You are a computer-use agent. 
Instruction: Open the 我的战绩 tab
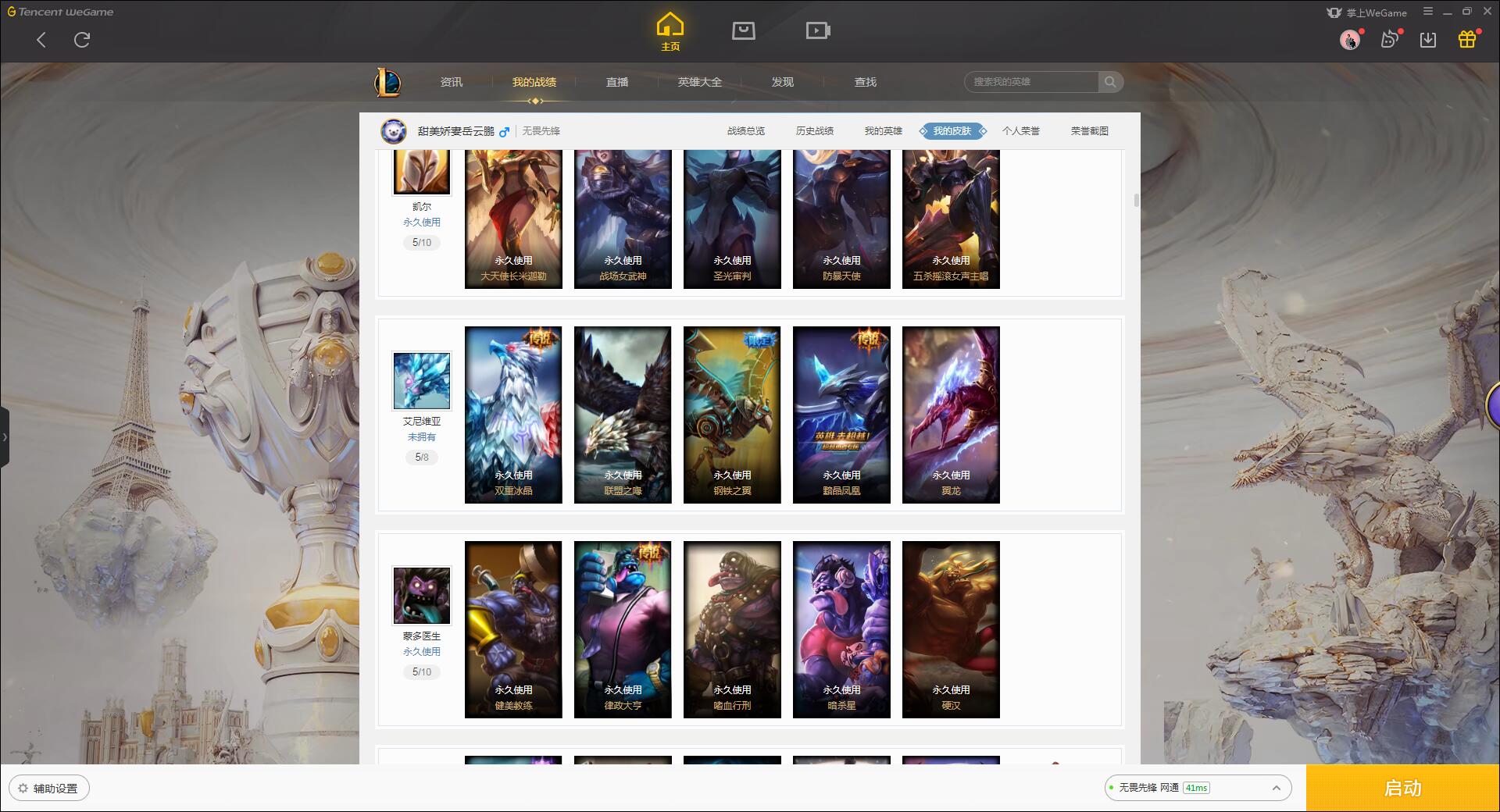534,82
